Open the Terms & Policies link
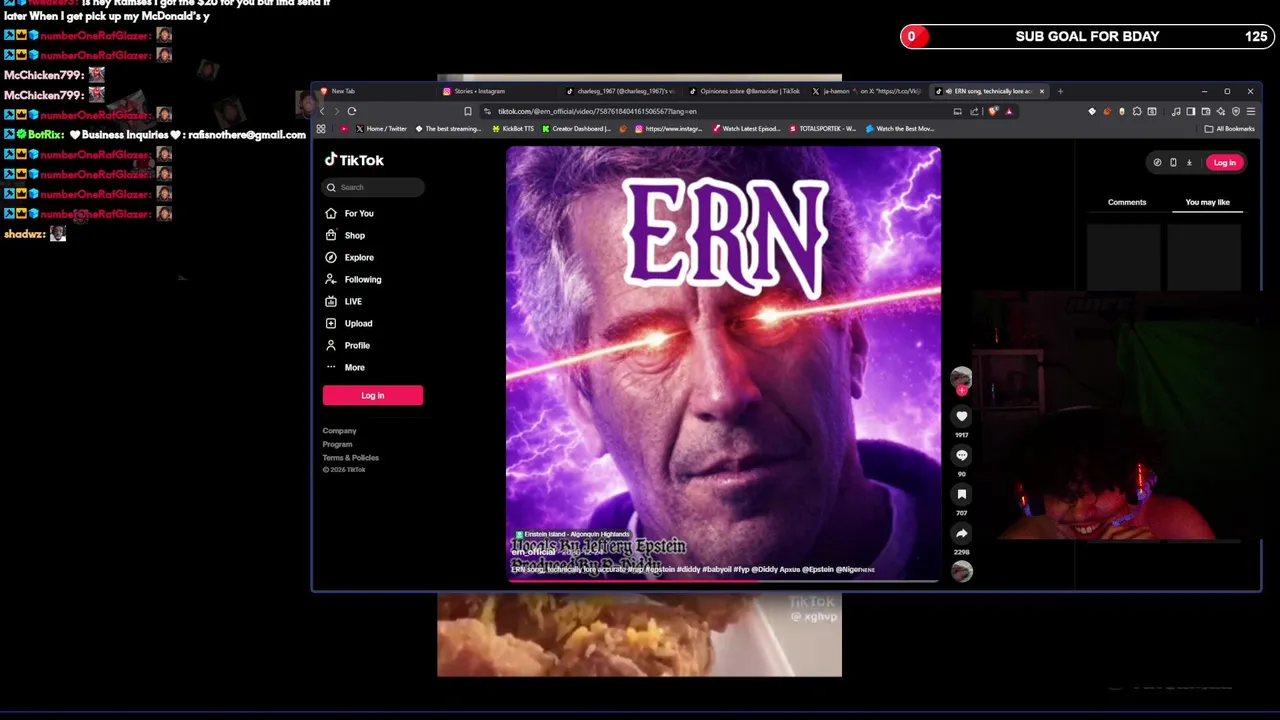1280x720 pixels. pyautogui.click(x=350, y=457)
